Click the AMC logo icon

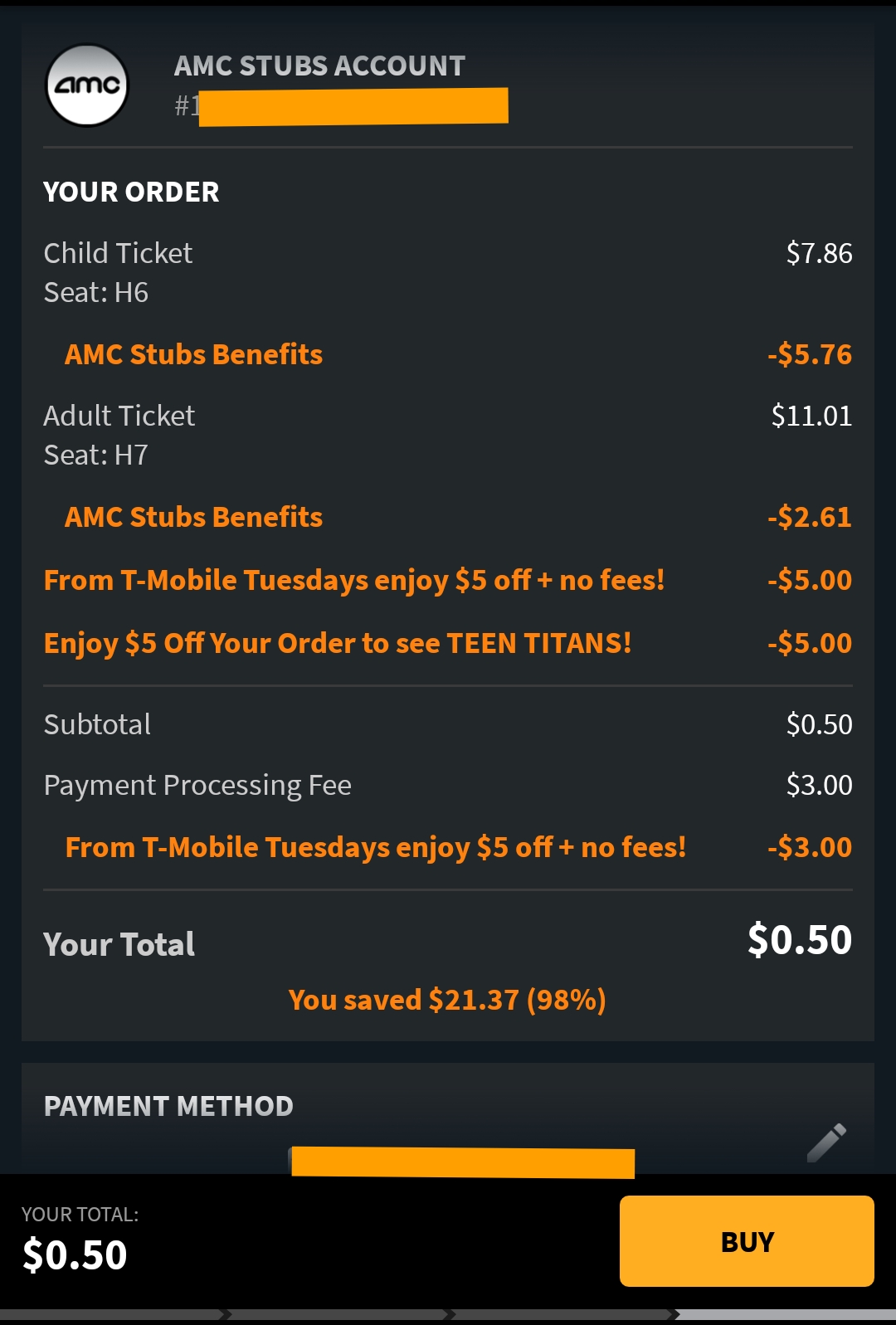pyautogui.click(x=87, y=85)
